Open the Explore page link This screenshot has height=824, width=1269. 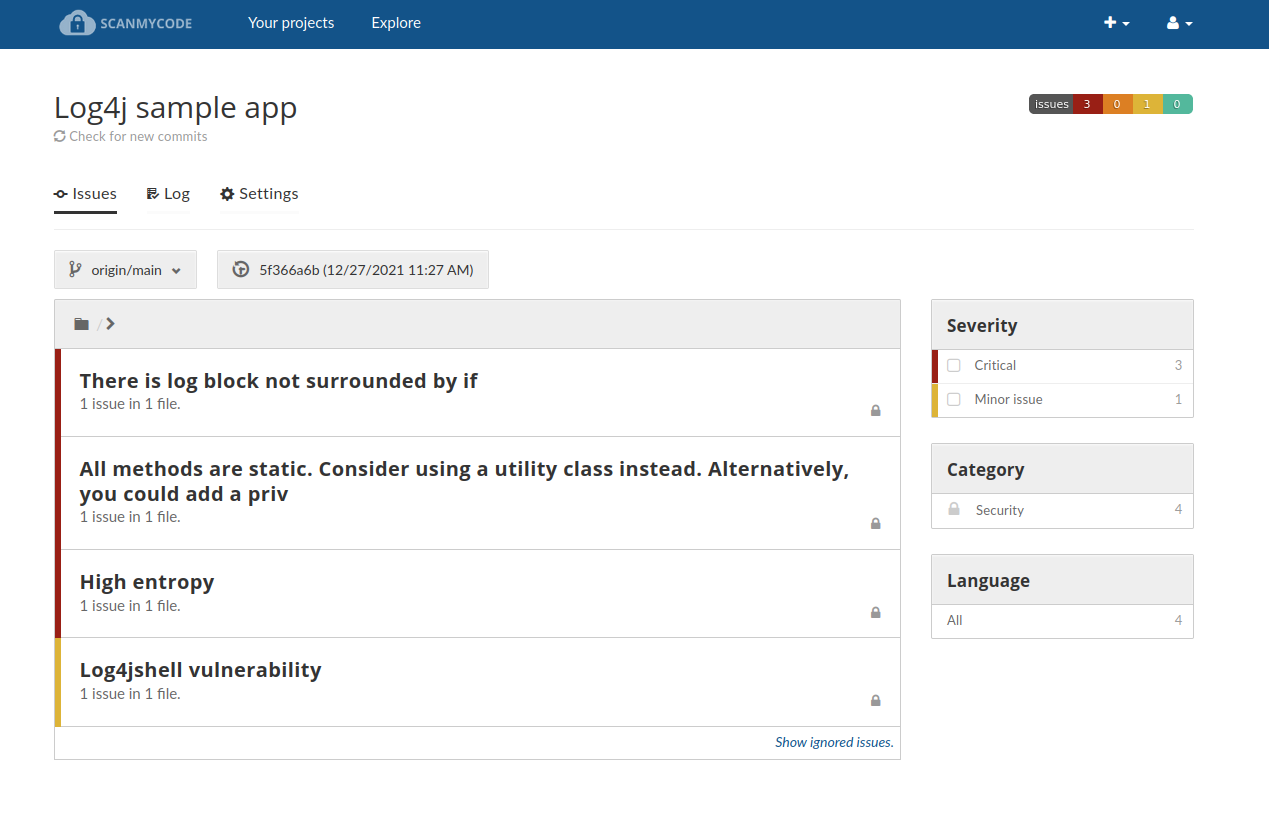(396, 23)
